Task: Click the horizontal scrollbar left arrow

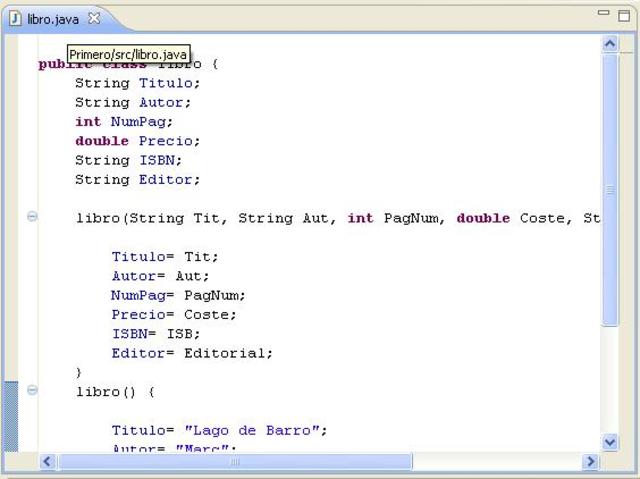Action: [x=47, y=461]
